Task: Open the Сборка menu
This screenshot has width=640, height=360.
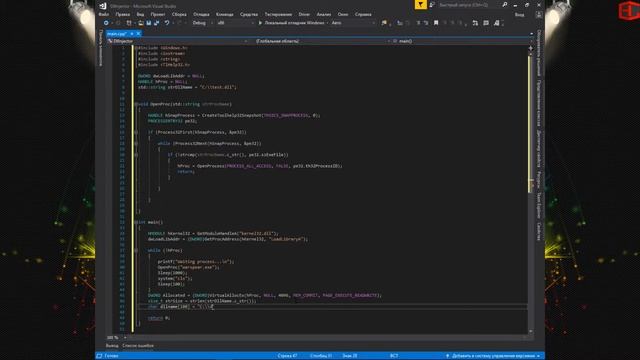Action: coord(179,14)
